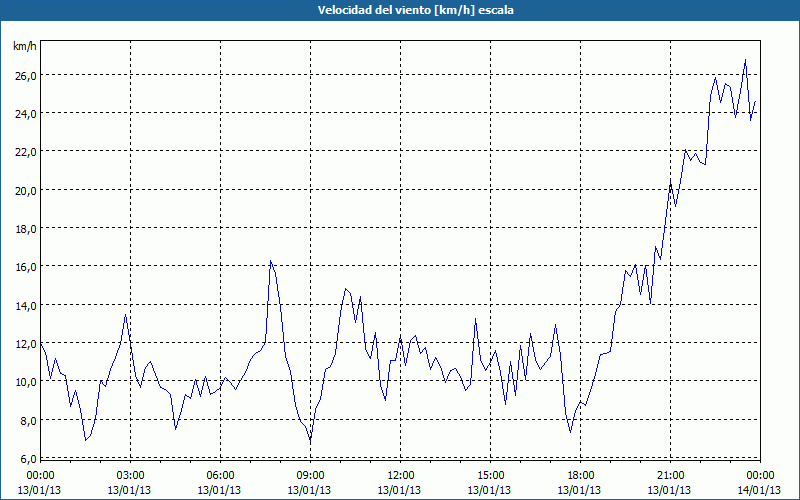
Task: Click the 22,0 y-axis value
Action: tap(25, 152)
